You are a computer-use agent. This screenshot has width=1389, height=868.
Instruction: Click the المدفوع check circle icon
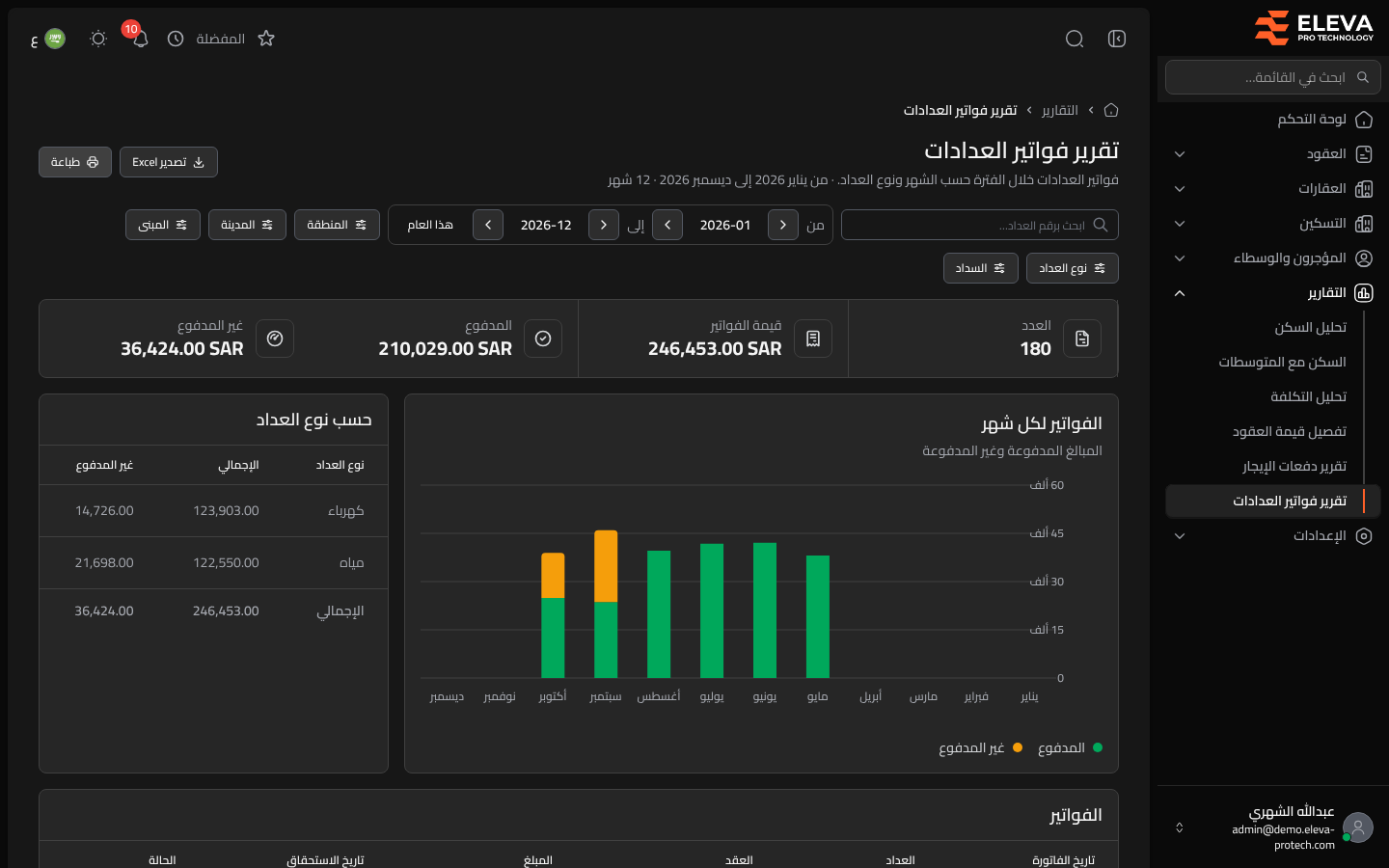coord(543,339)
